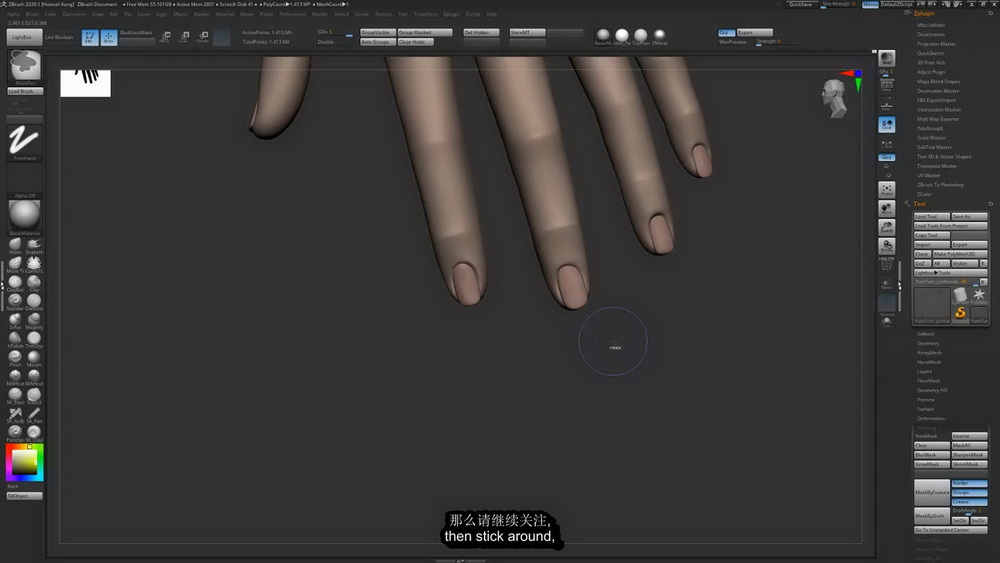Toggle the Double option in top shelf
Viewport: 1000px width, 563px height.
325,42
